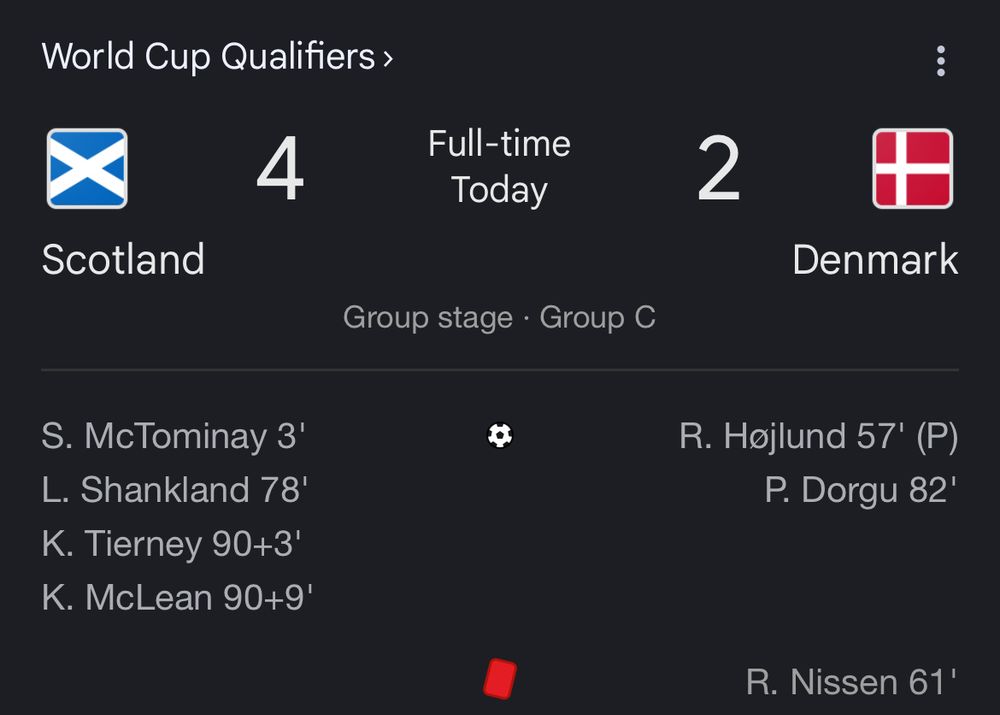
Task: Open the World Cup Qualifiers link
Action: coord(208,56)
